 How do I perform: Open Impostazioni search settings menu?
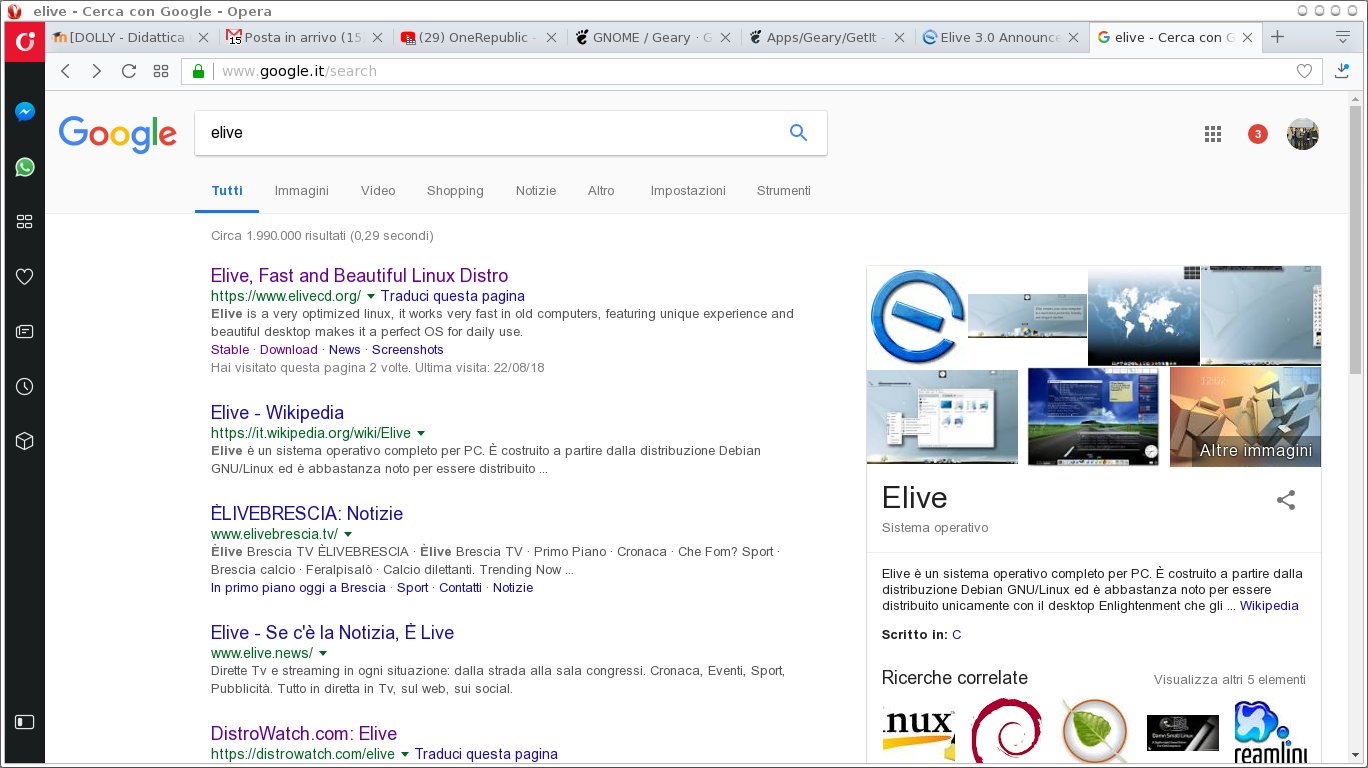coord(688,190)
